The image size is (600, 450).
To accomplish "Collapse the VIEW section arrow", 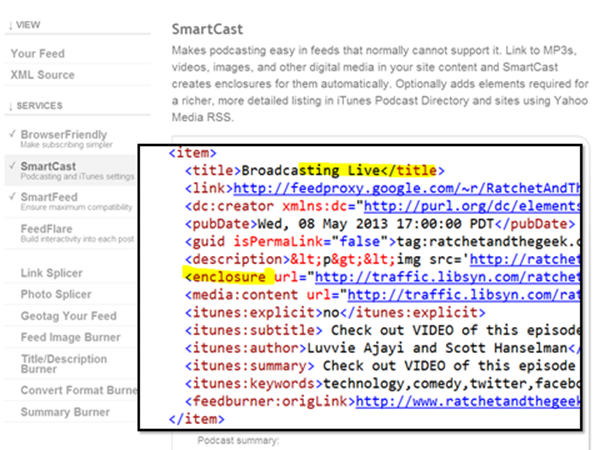I will click(11, 26).
